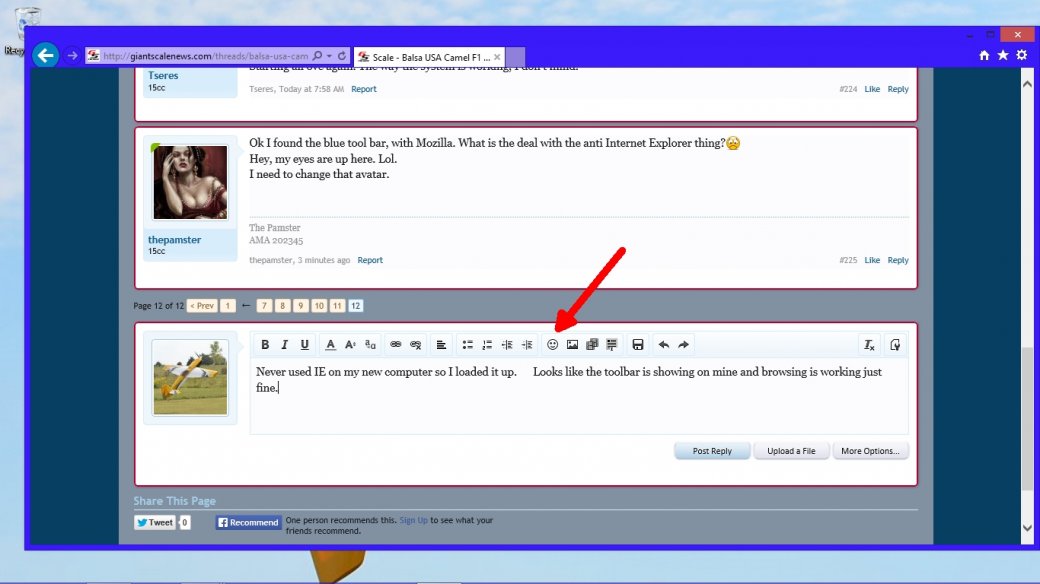Share the page with Tweet button
The image size is (1040, 584).
[155, 522]
